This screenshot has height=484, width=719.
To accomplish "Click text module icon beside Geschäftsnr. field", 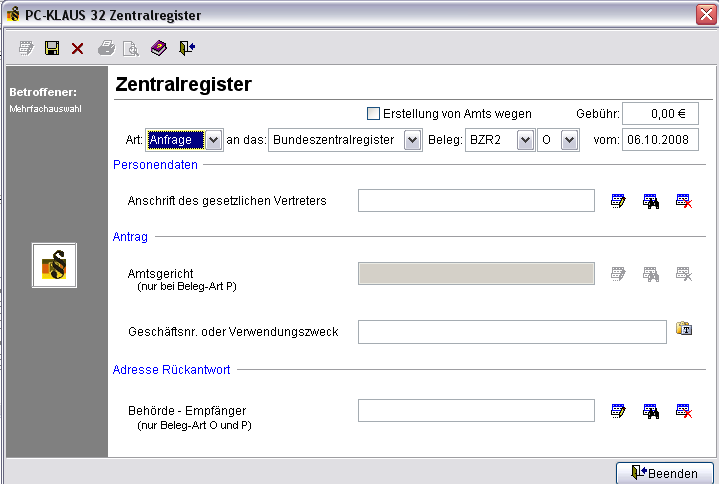I will 685,329.
